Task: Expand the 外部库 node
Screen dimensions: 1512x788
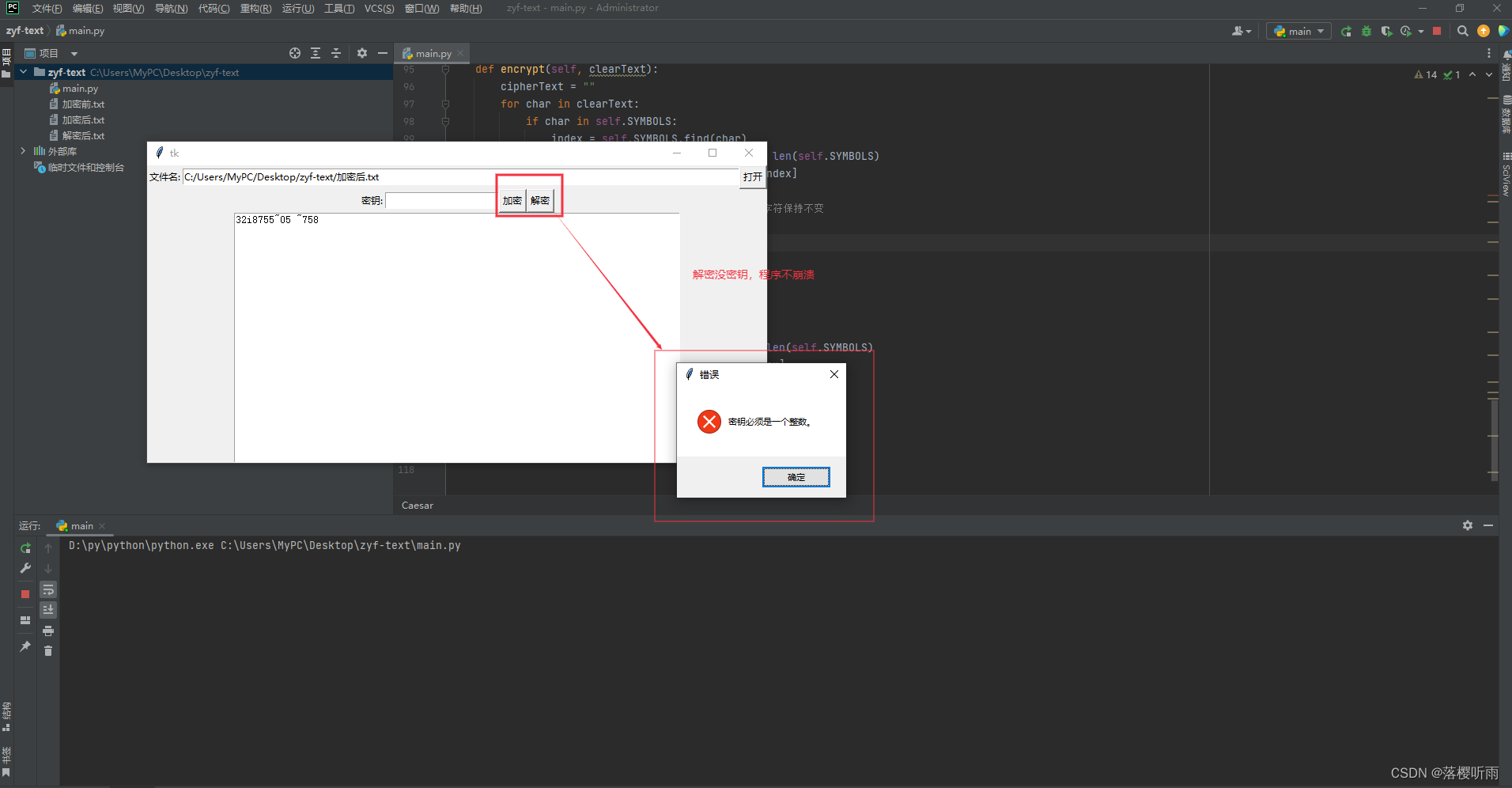Action: [x=24, y=151]
